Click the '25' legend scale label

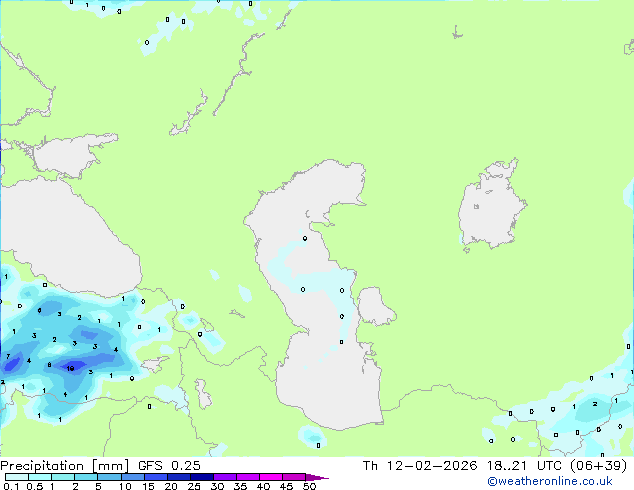tap(194, 486)
